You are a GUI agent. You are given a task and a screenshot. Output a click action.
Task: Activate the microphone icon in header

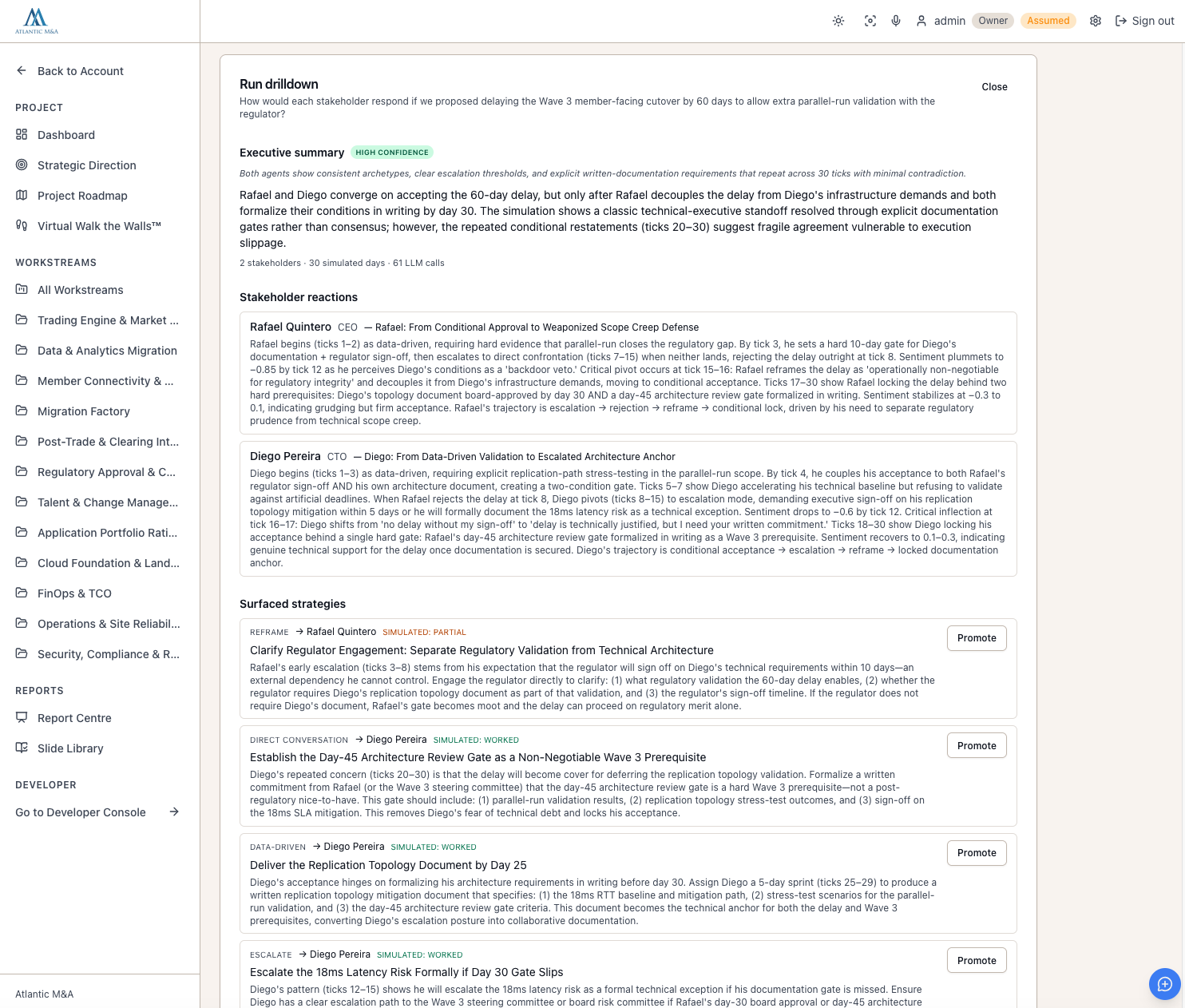tap(896, 21)
